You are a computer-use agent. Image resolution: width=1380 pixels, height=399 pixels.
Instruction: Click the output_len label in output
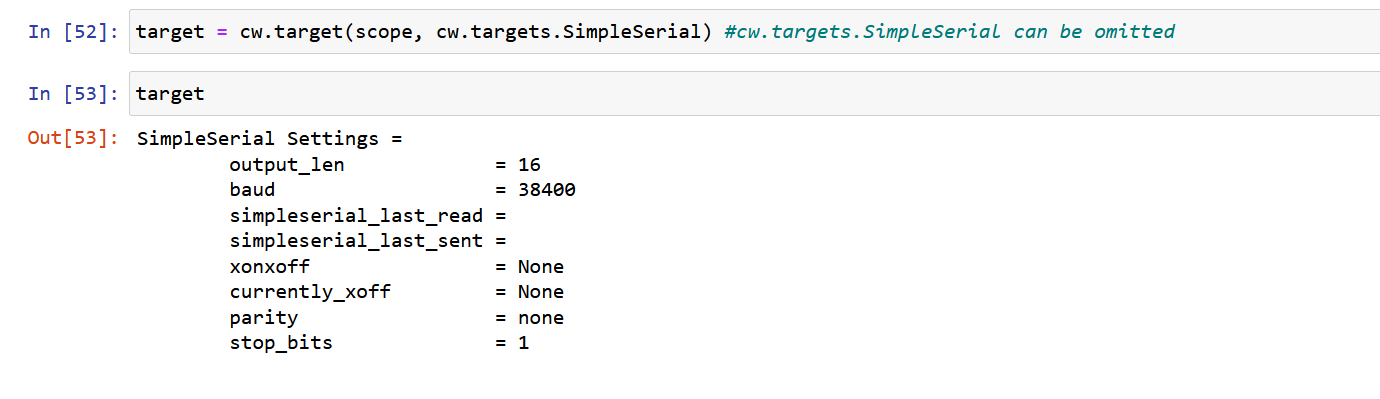pos(287,165)
